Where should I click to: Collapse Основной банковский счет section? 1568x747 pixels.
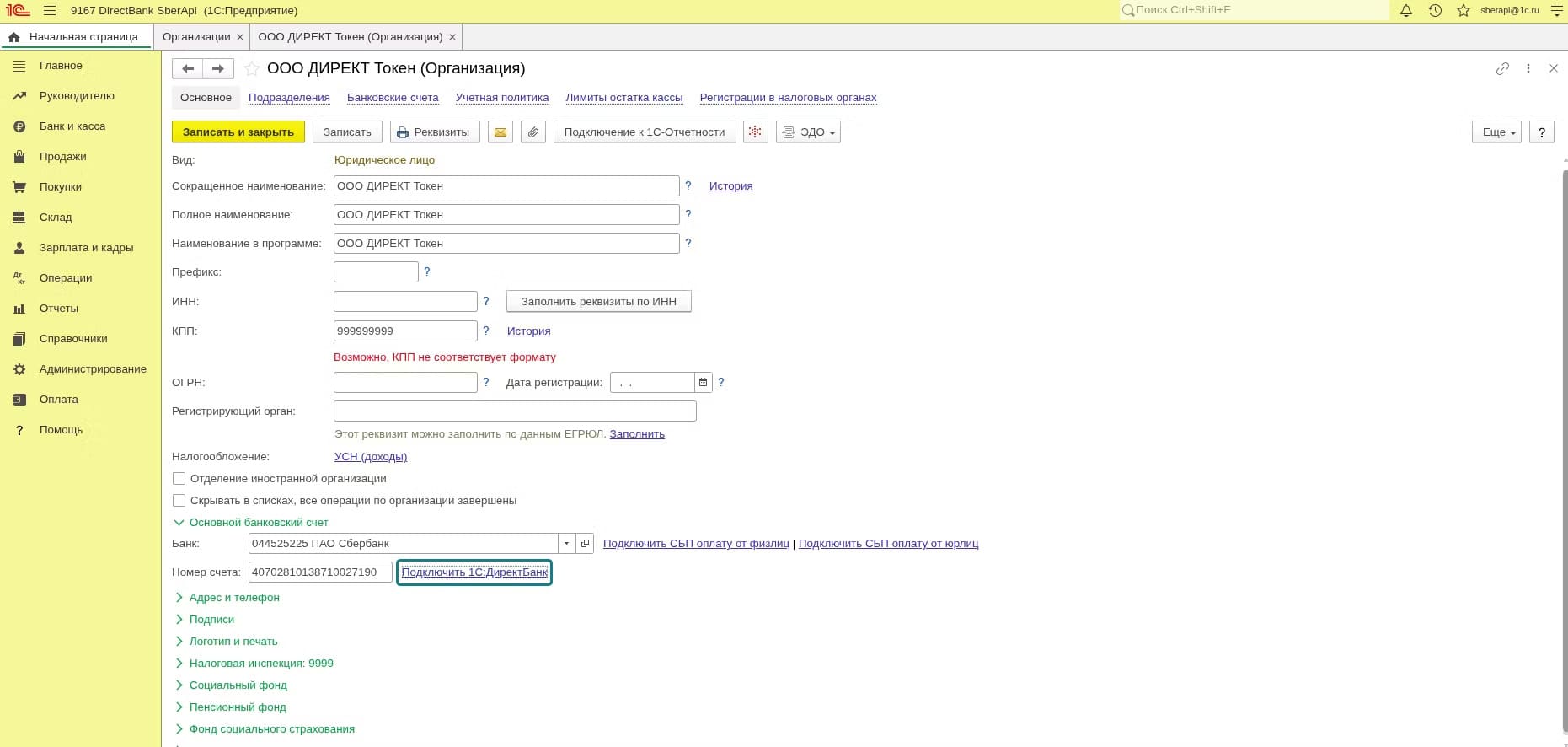point(251,523)
